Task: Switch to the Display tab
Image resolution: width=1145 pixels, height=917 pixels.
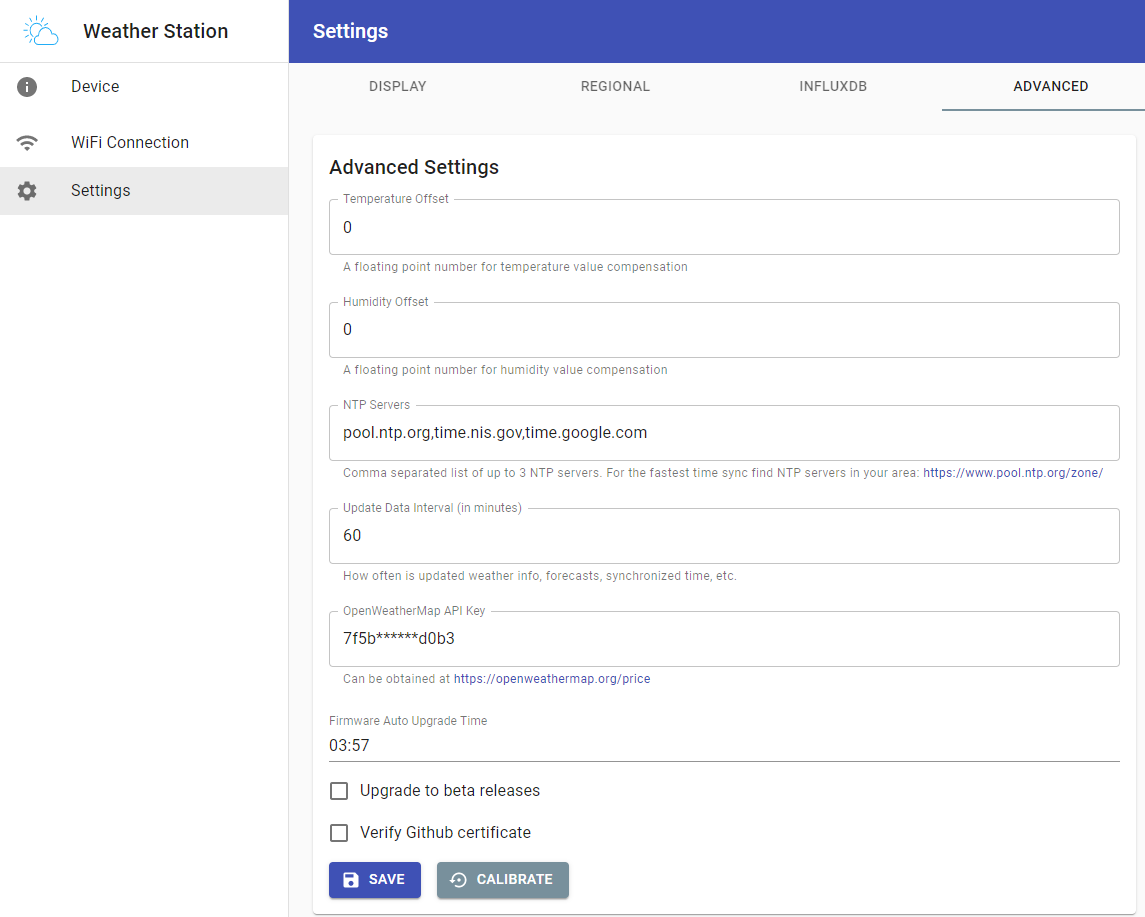Action: click(397, 86)
